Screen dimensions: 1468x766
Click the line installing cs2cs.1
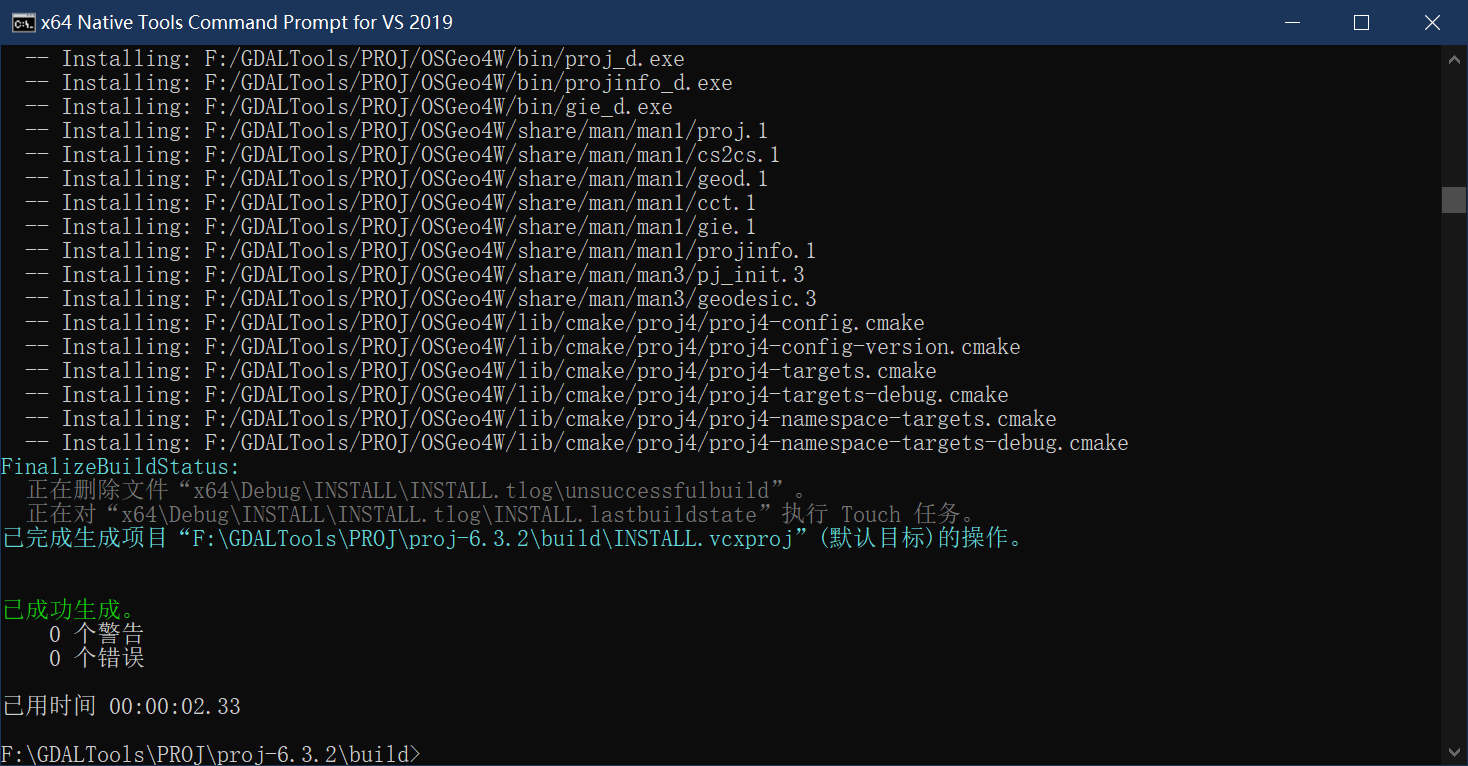pyautogui.click(x=403, y=155)
